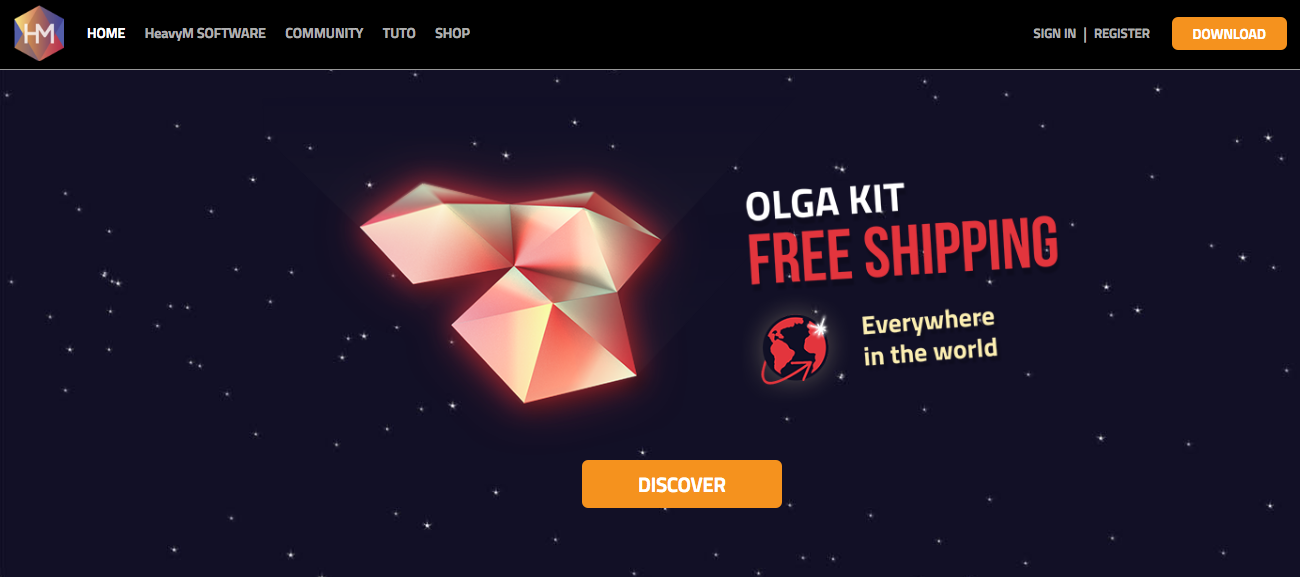Screen dimensions: 1300x577
Task: Click the Everywhere in the world caption
Action: coord(929,337)
